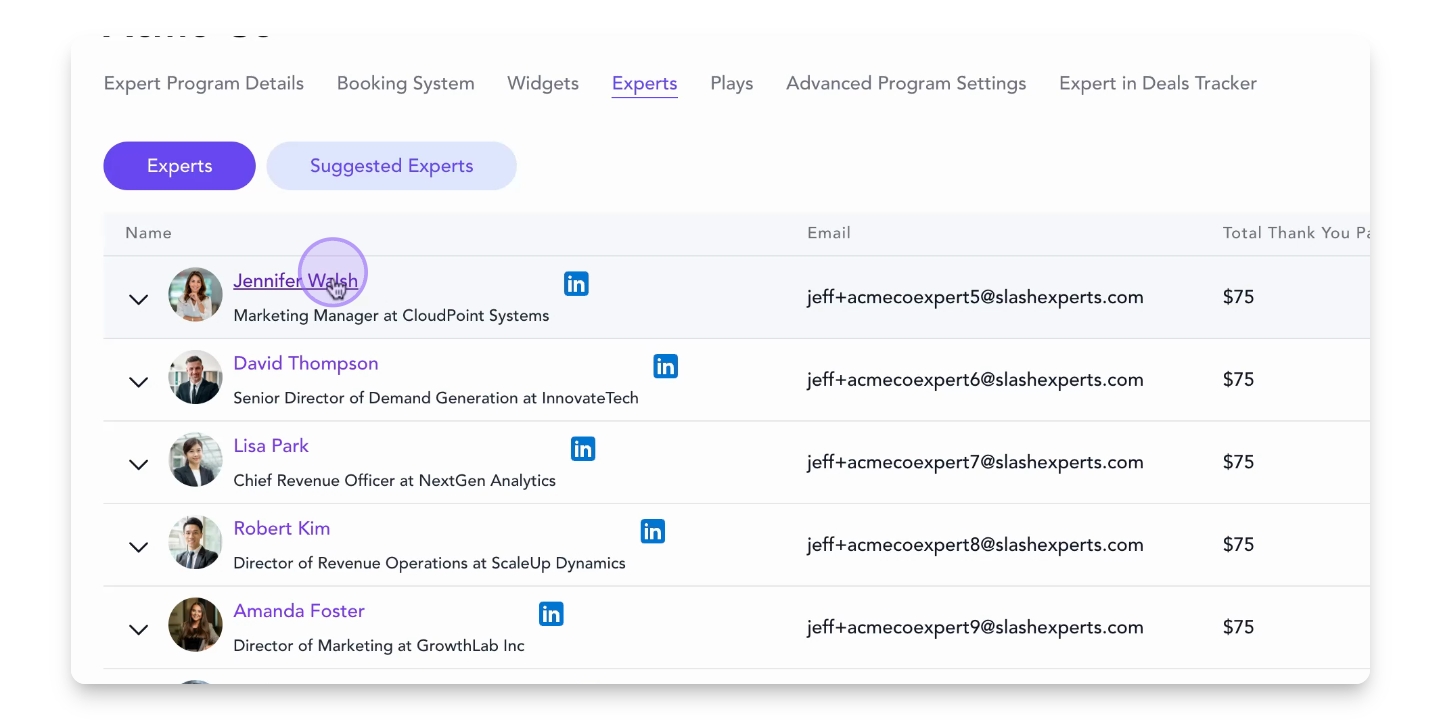
Task: Open the Widgets tab
Action: coord(543,84)
